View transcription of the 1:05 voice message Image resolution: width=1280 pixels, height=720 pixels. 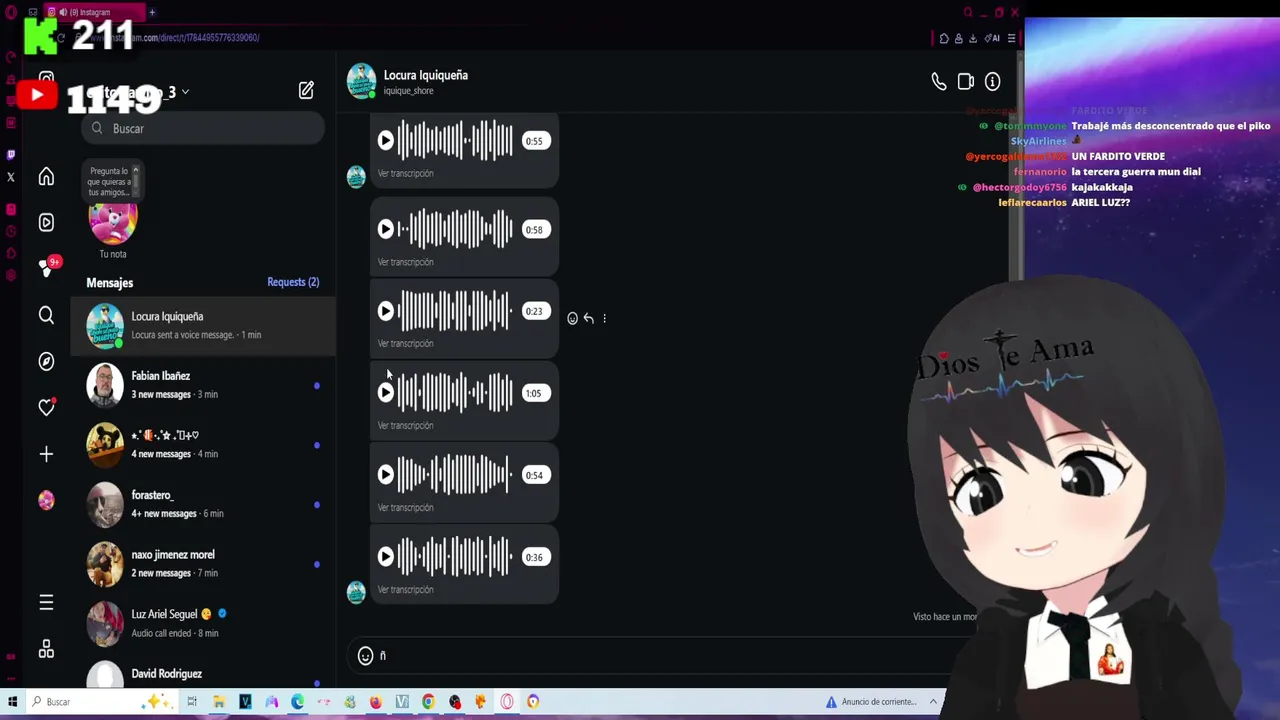coord(405,425)
